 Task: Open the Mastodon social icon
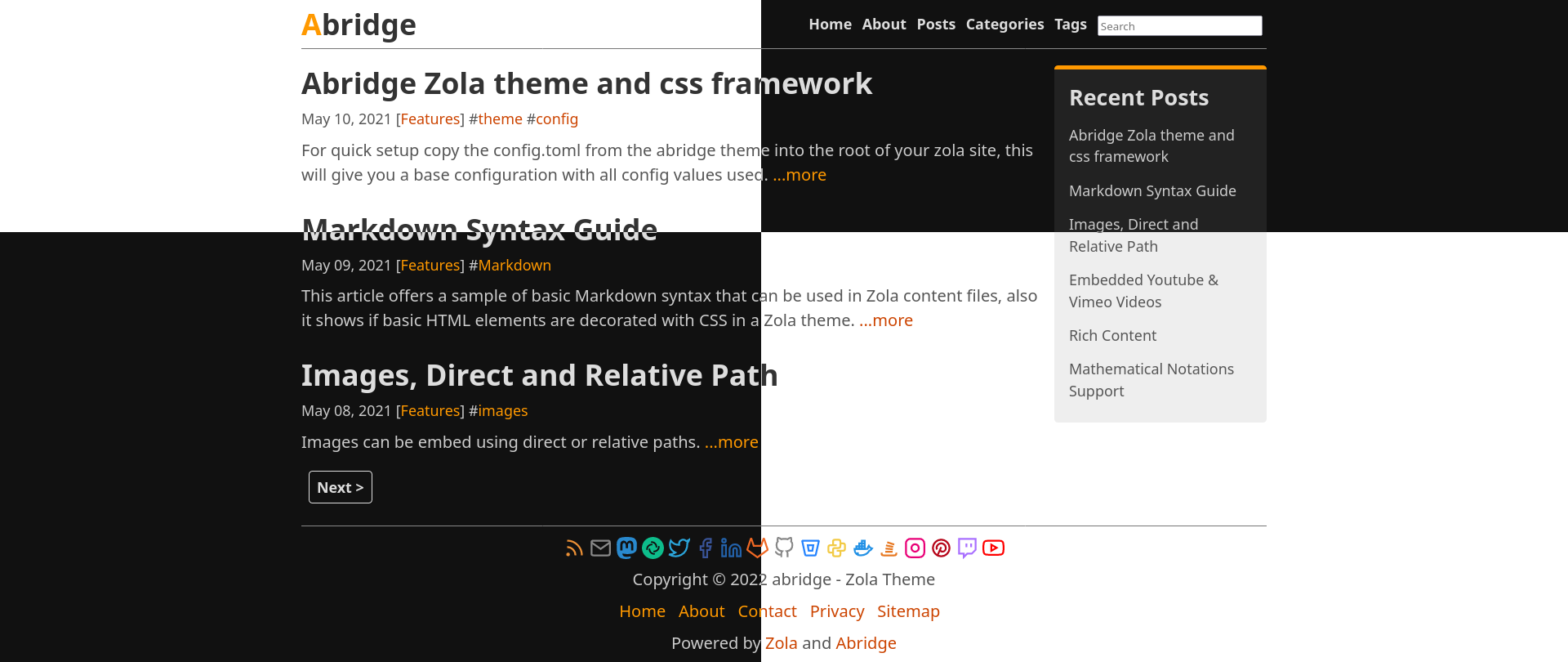pyautogui.click(x=626, y=548)
